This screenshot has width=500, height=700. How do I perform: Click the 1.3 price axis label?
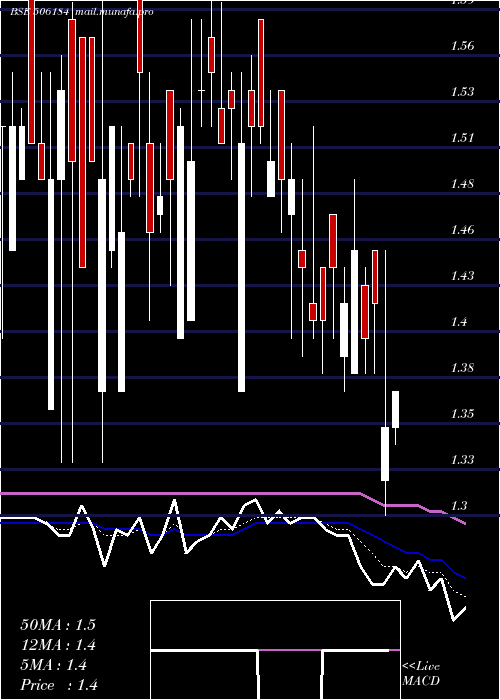point(459,505)
